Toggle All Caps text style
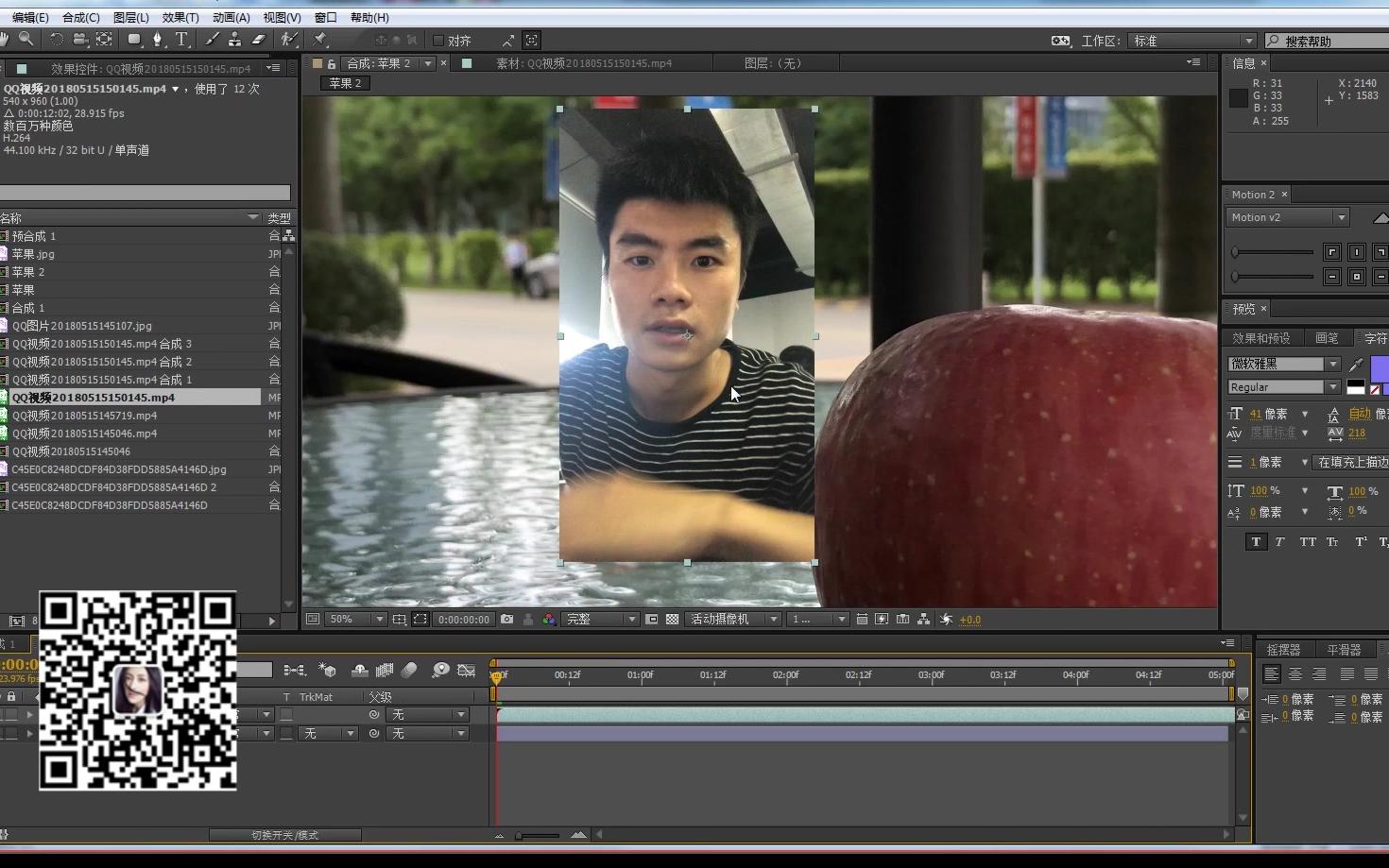 (x=1308, y=541)
